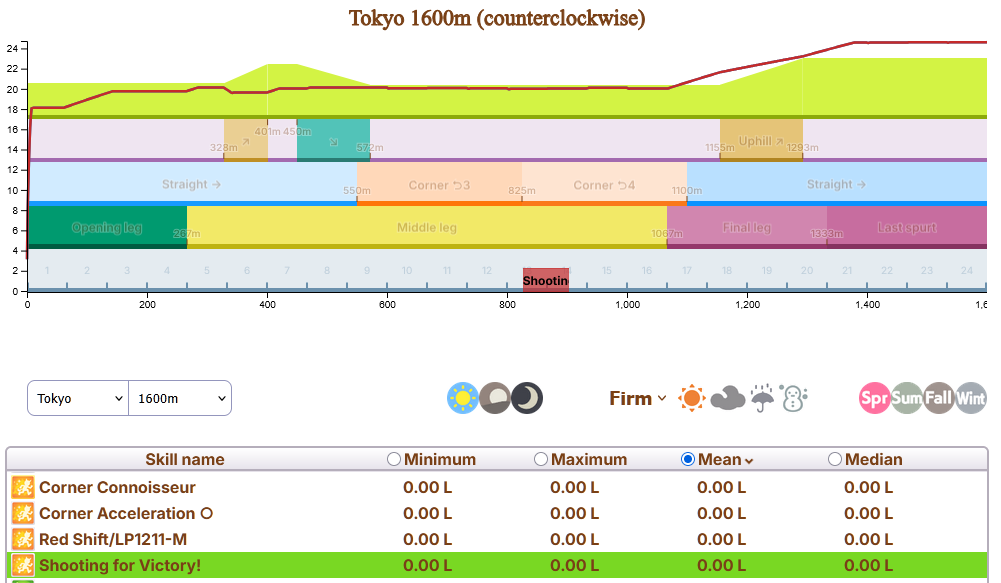1001x583 pixels.
Task: Click teal downhill slope segment
Action: 333,140
